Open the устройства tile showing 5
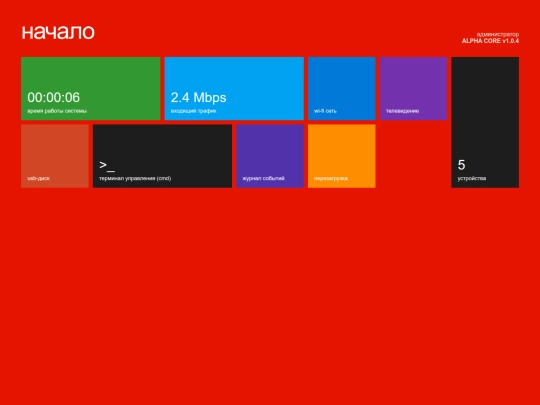The width and height of the screenshot is (540, 405). click(x=485, y=122)
